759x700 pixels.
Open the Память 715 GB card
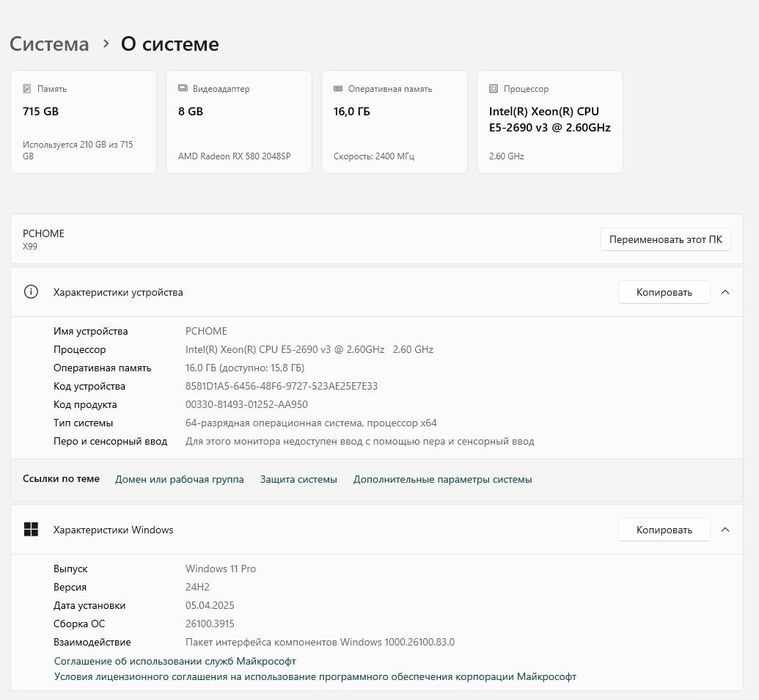click(83, 122)
